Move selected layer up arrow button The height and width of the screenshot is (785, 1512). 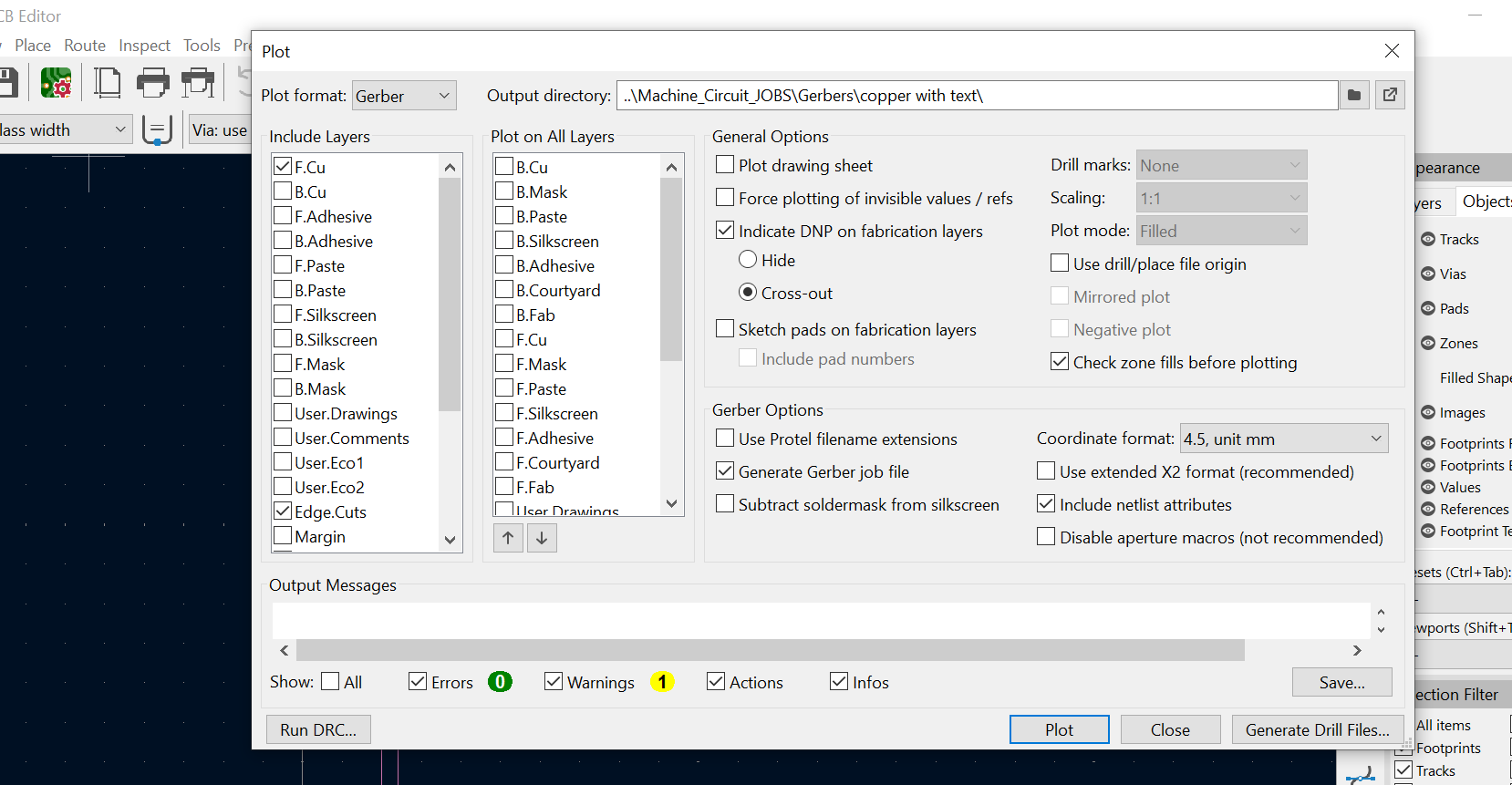coord(508,538)
